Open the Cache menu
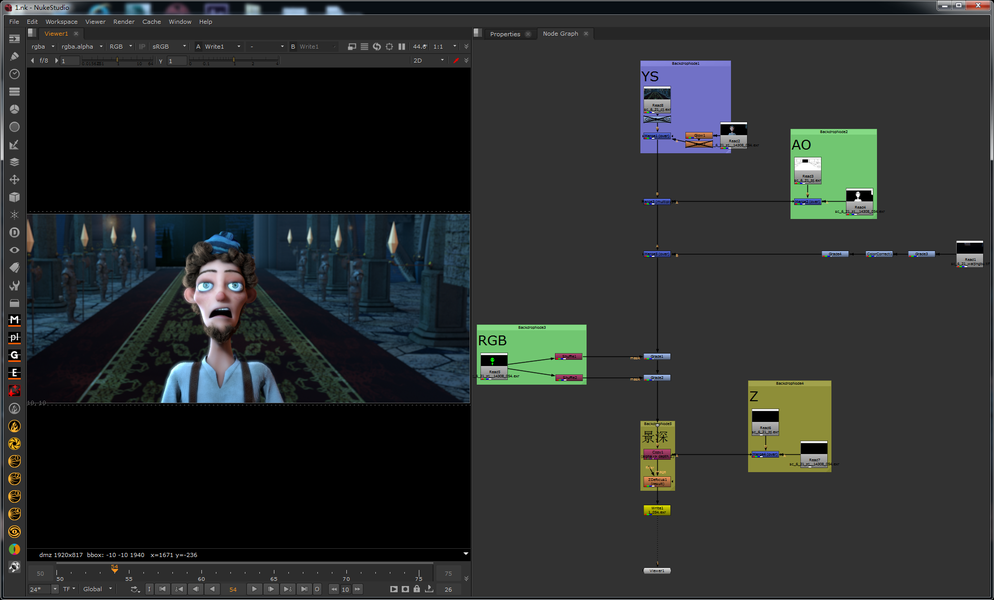The width and height of the screenshot is (994, 600). click(152, 22)
